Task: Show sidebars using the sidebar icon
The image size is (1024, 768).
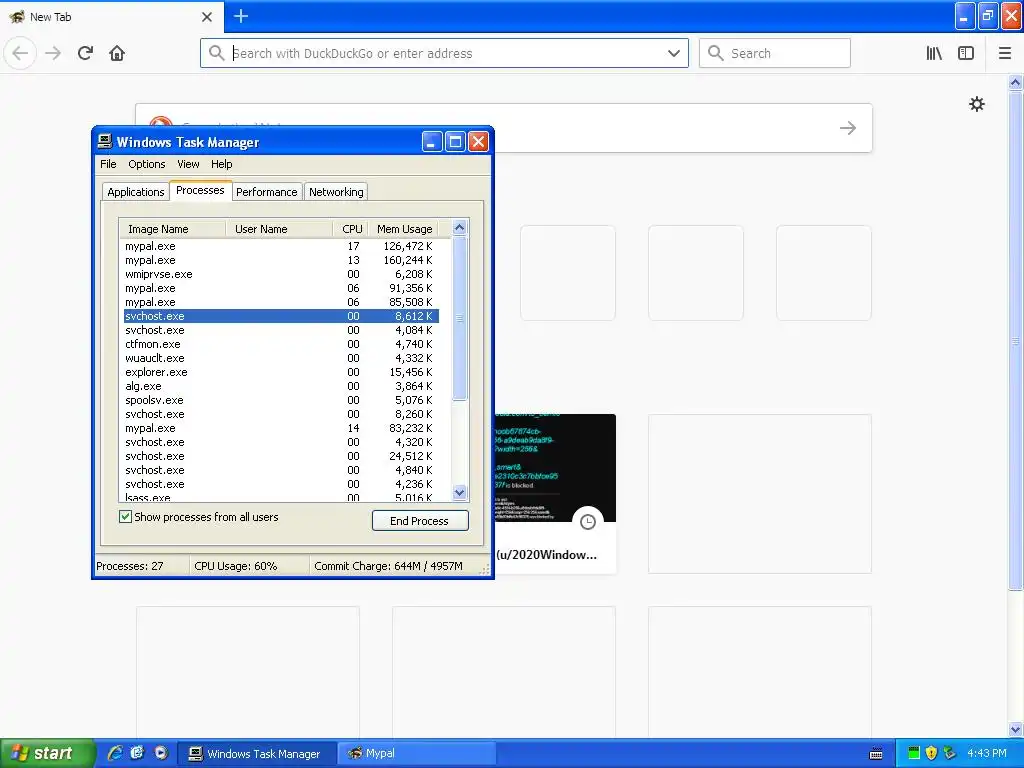Action: [966, 53]
